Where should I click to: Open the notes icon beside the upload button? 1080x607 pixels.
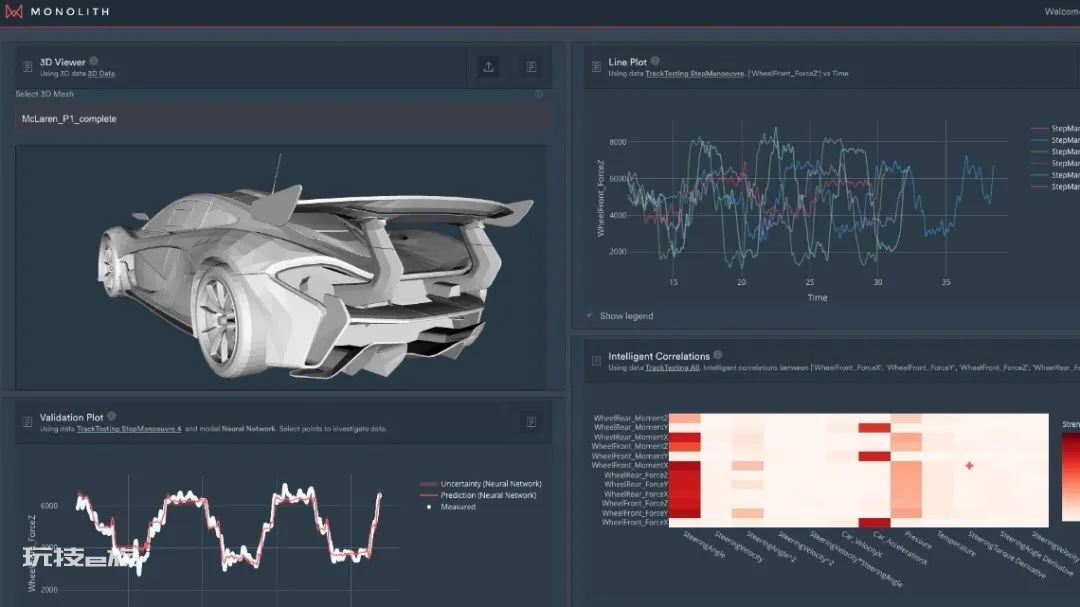531,67
